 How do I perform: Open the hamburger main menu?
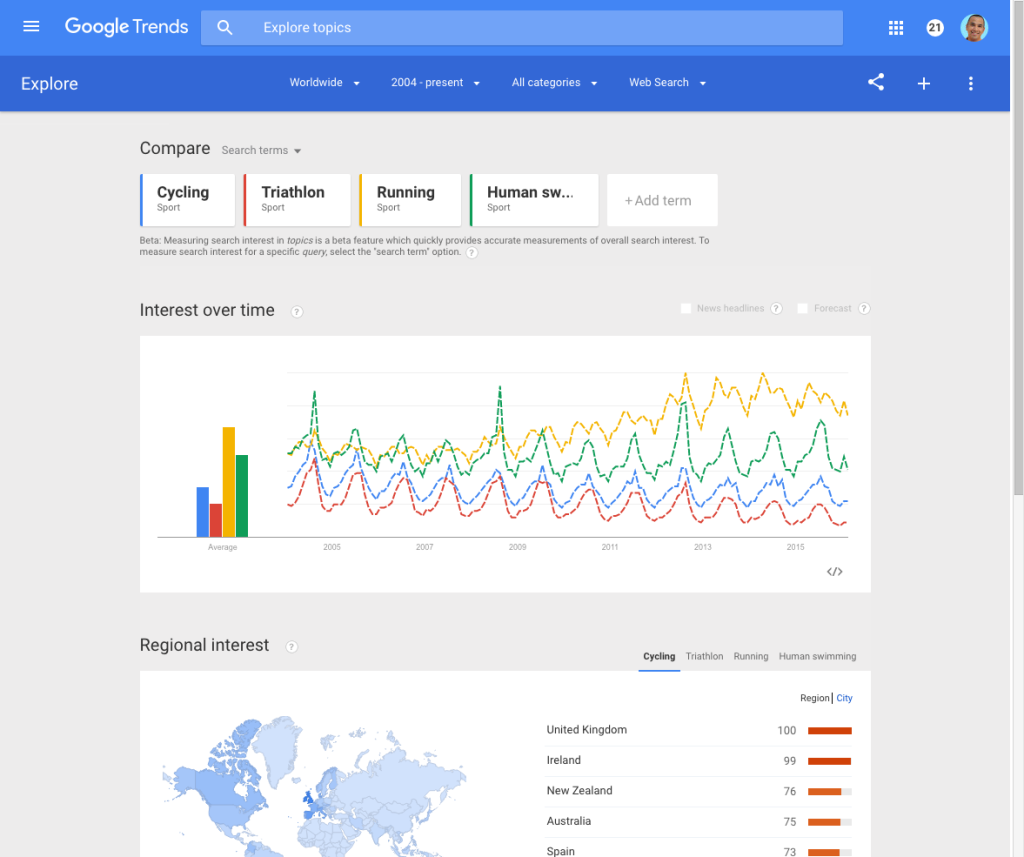click(31, 27)
